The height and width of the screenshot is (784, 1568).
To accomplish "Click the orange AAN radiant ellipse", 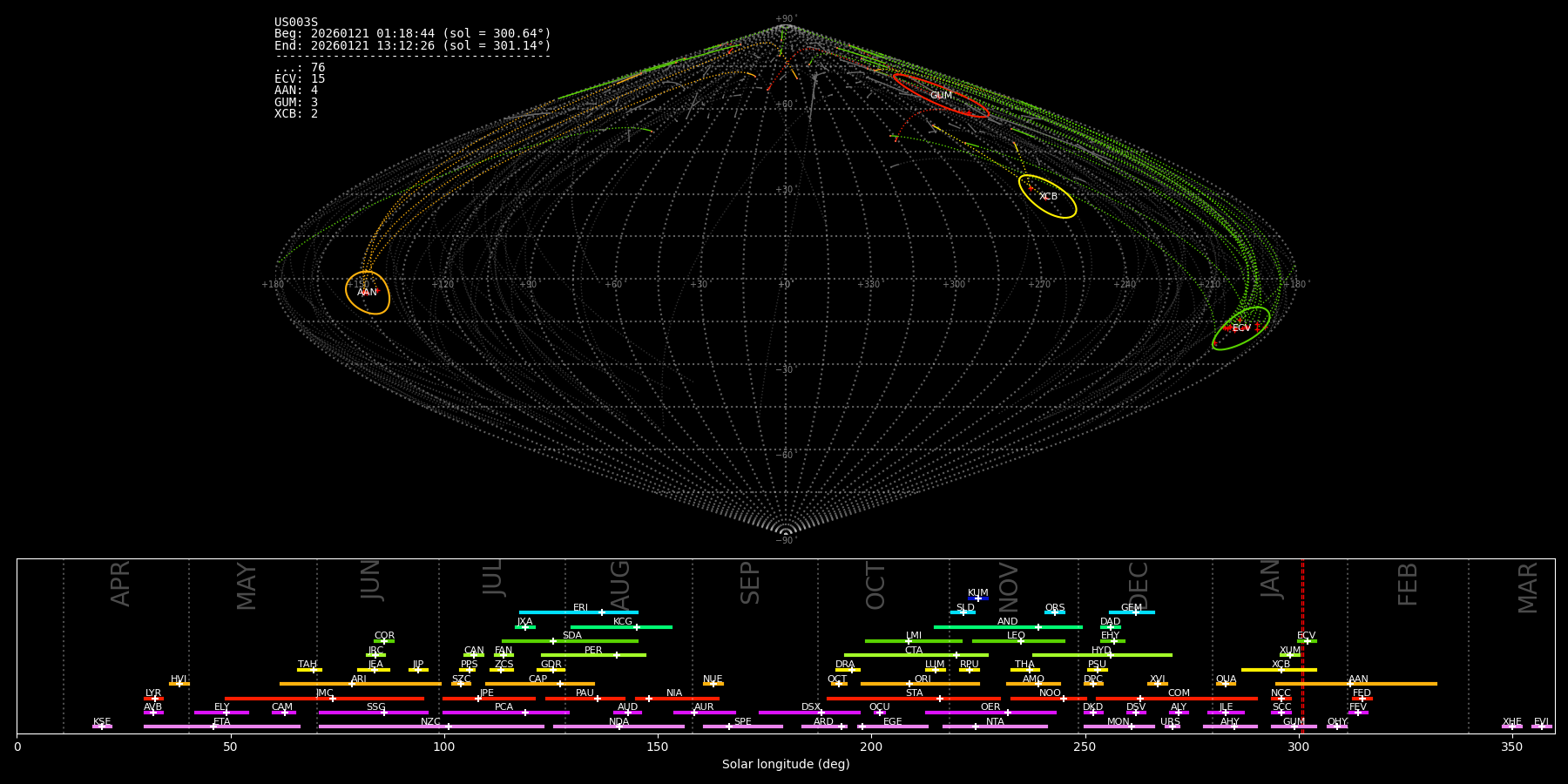I will coord(367,292).
